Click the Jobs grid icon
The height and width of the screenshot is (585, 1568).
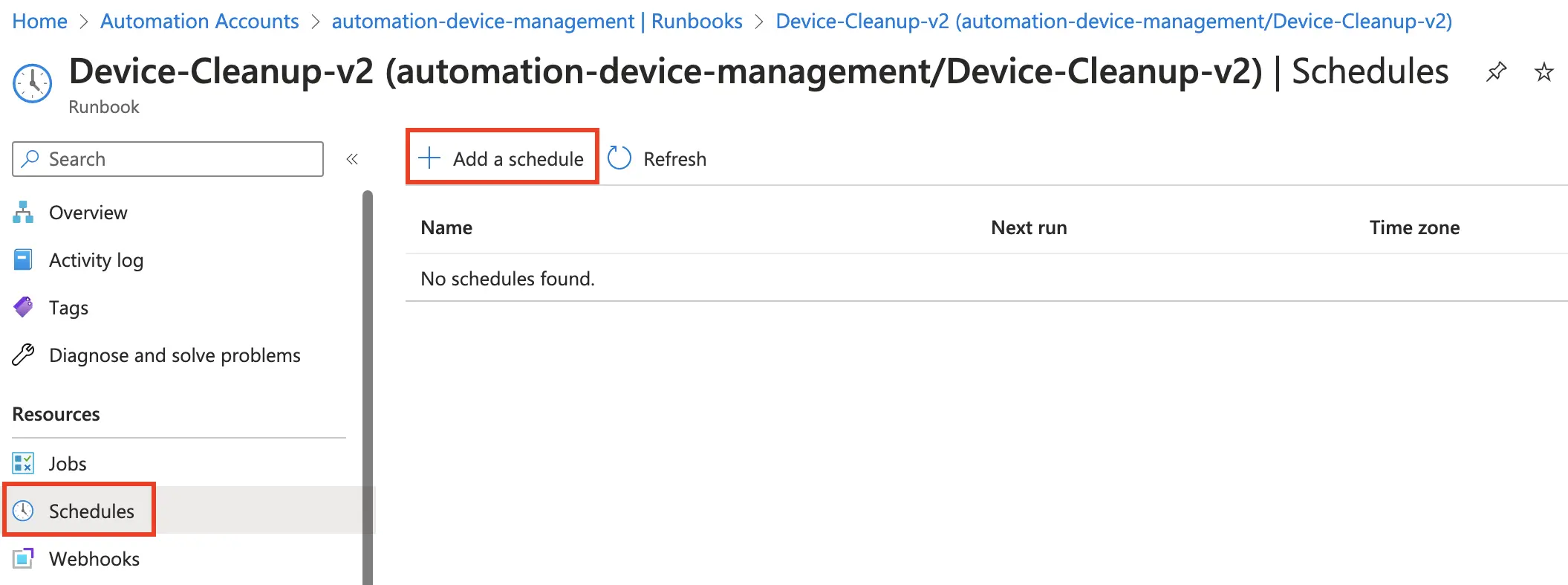tap(23, 464)
